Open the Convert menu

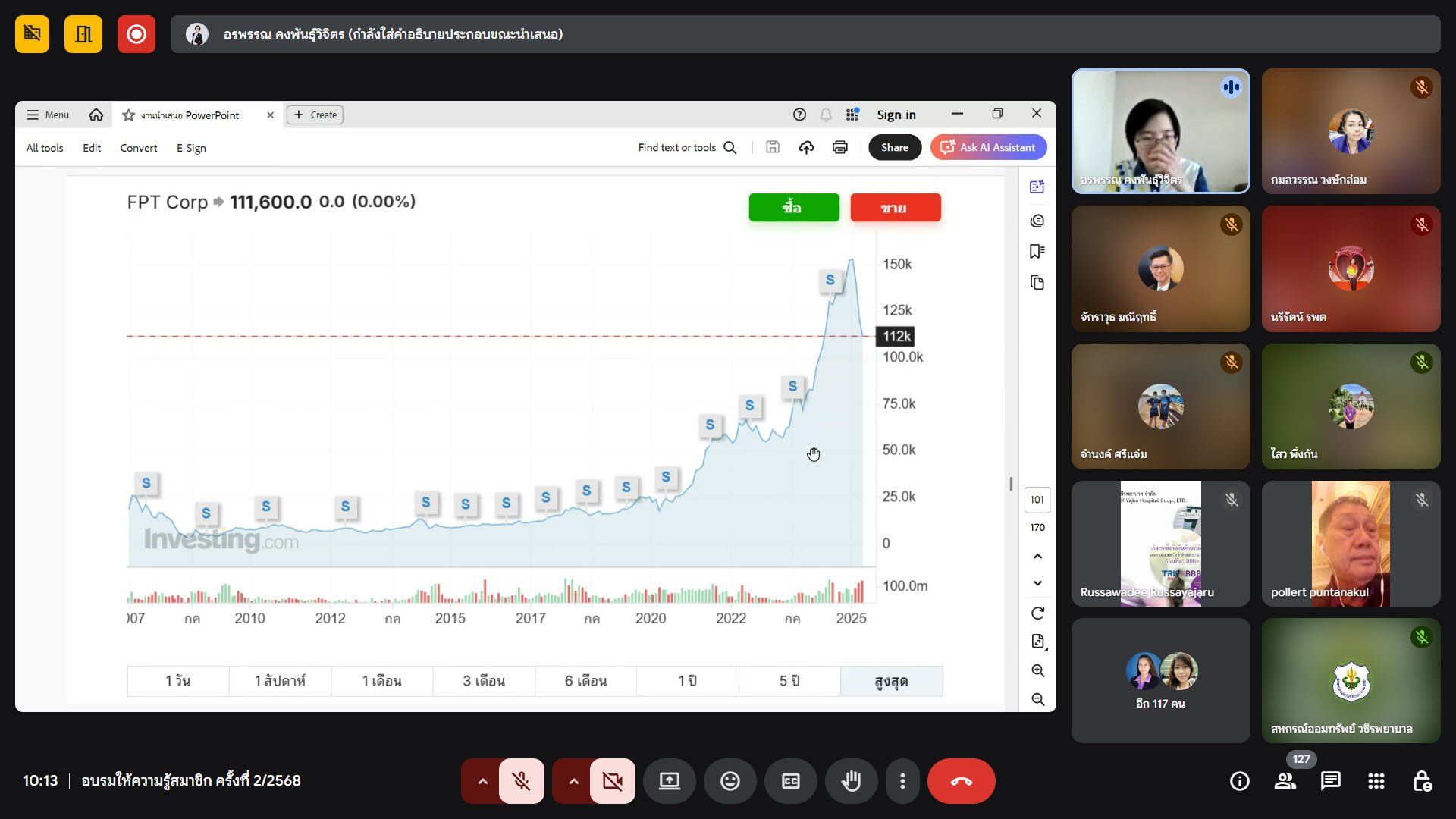click(x=139, y=148)
